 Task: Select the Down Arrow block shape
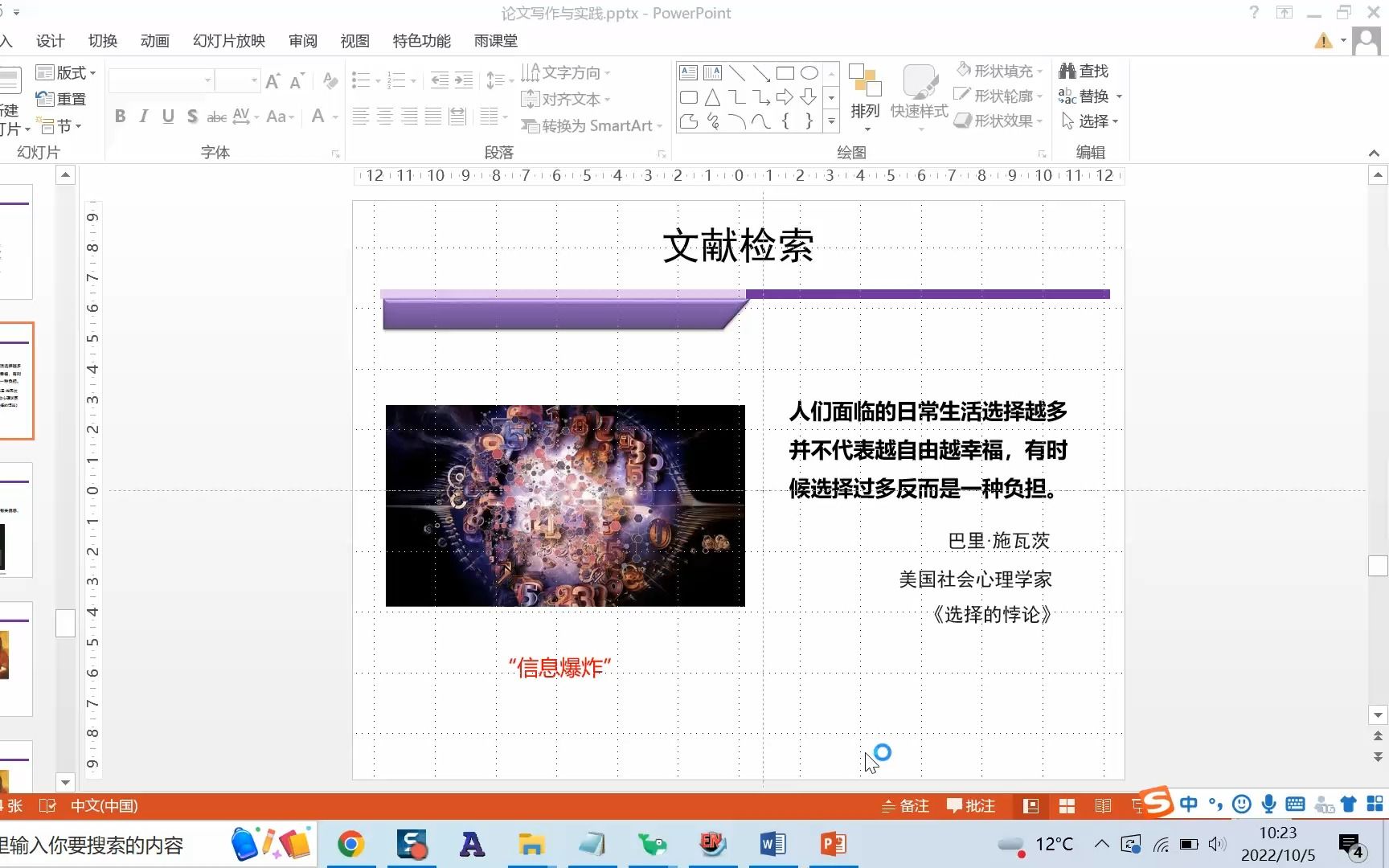pos(809,97)
